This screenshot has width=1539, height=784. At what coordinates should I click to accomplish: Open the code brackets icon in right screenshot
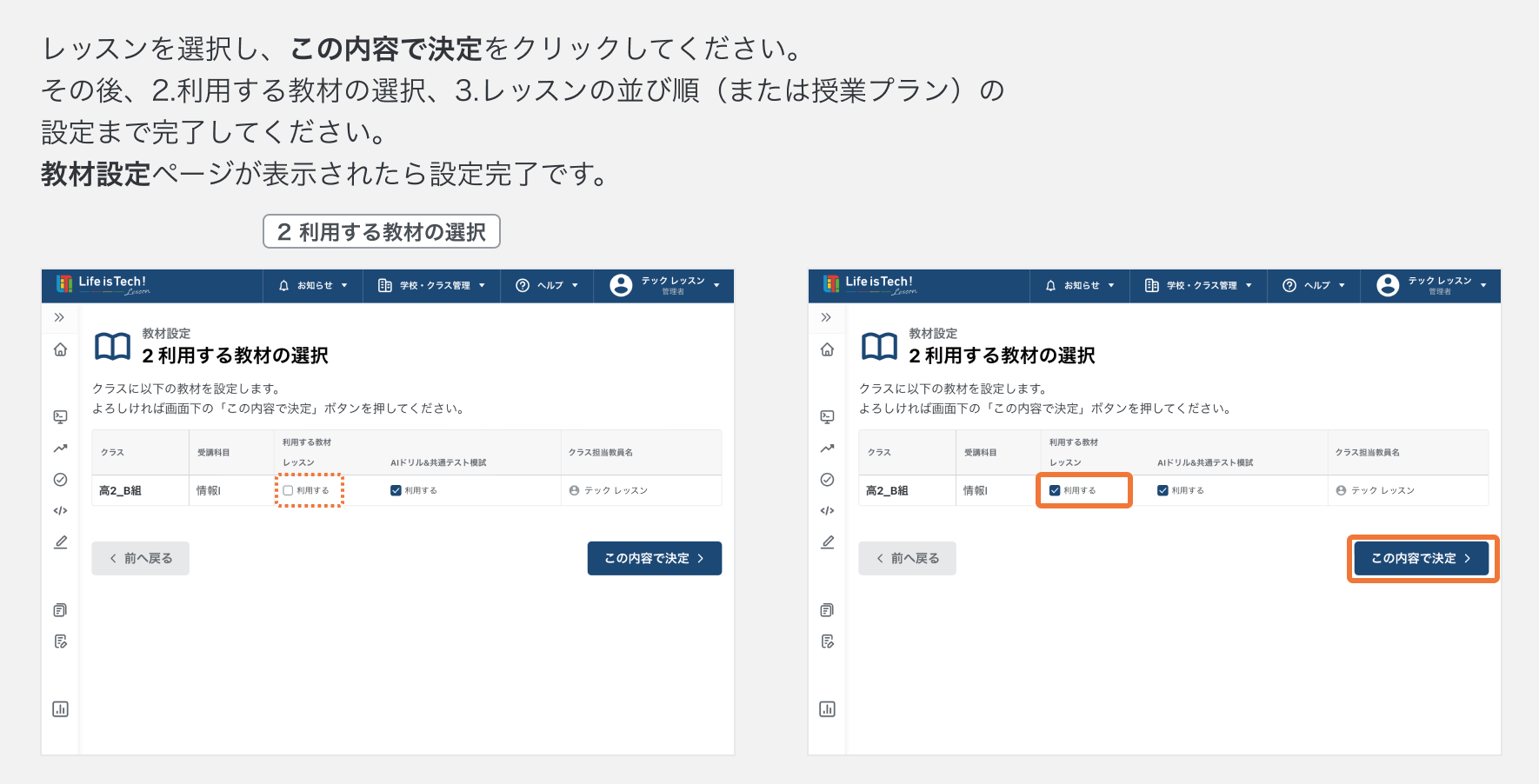click(827, 511)
